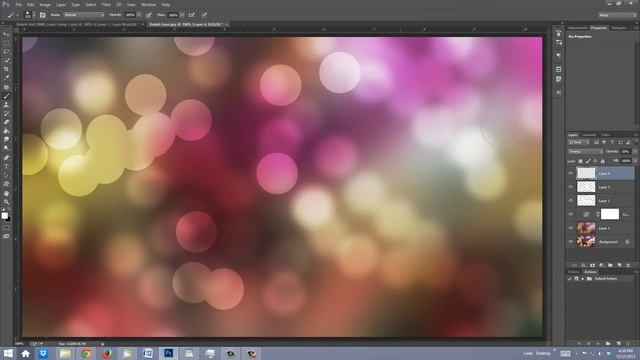Open the layer Opacity slider arrow
Viewport: 640px width, 360px height.
634,151
